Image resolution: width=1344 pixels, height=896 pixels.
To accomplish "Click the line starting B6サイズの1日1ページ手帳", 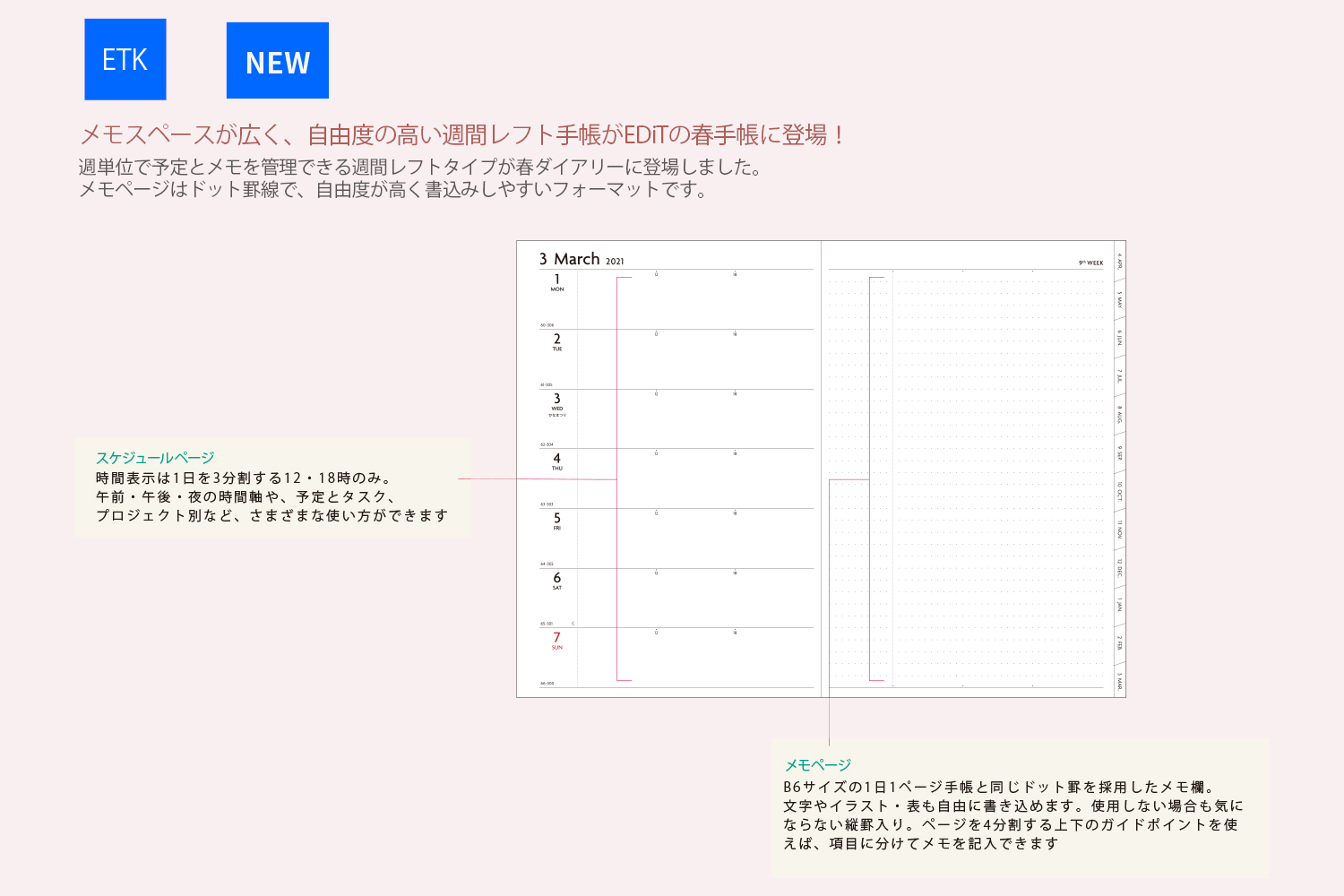I will (x=998, y=787).
